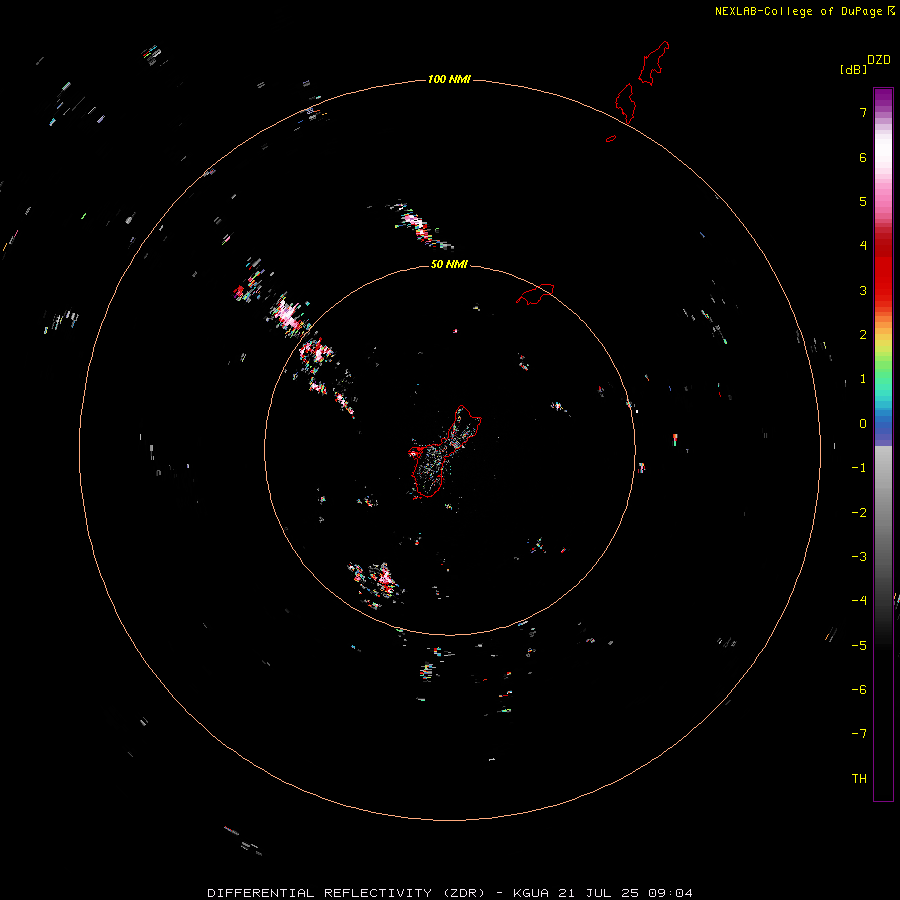Click the -6 value on the color scale
Viewport: 900px width, 900px height.
(859, 690)
